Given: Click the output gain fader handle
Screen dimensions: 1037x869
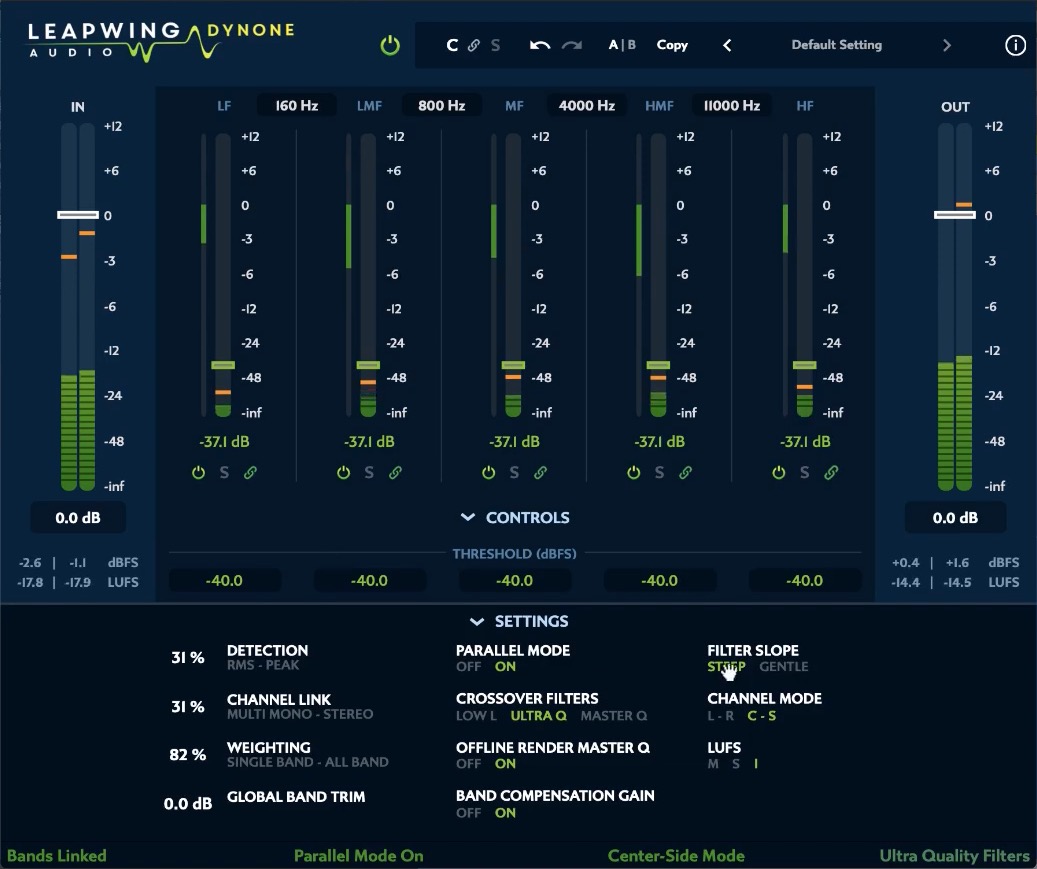Looking at the screenshot, I should tap(955, 215).
